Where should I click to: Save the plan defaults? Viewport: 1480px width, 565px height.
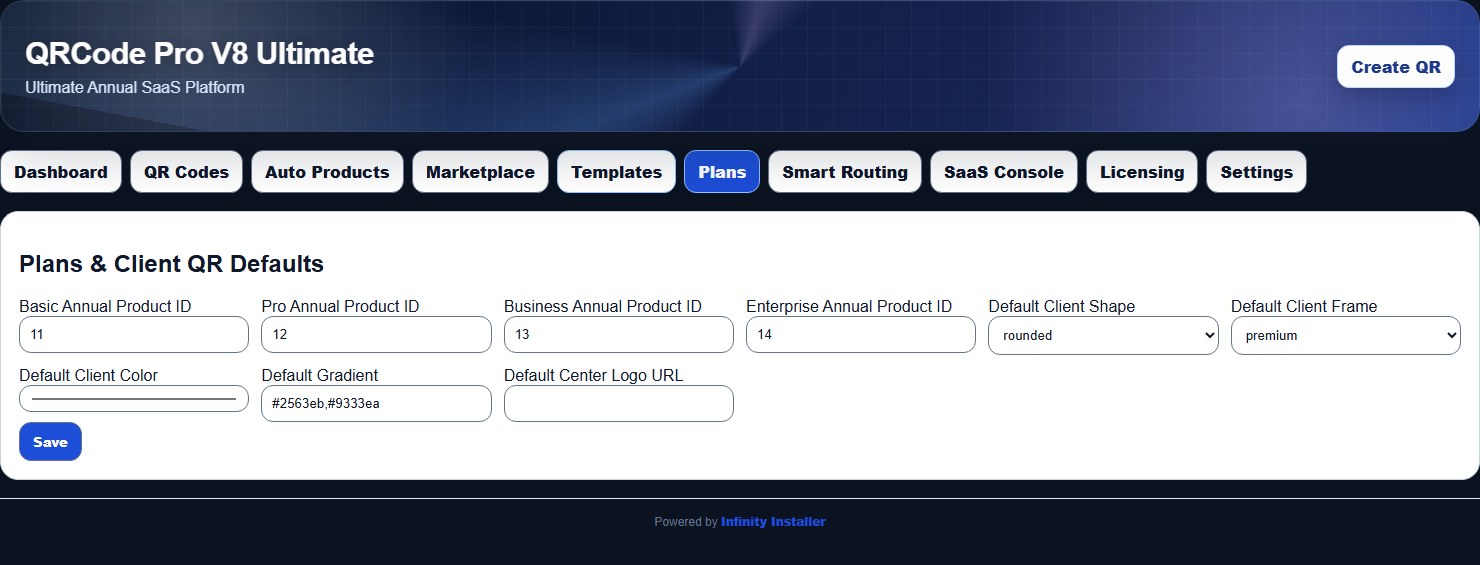pos(50,442)
